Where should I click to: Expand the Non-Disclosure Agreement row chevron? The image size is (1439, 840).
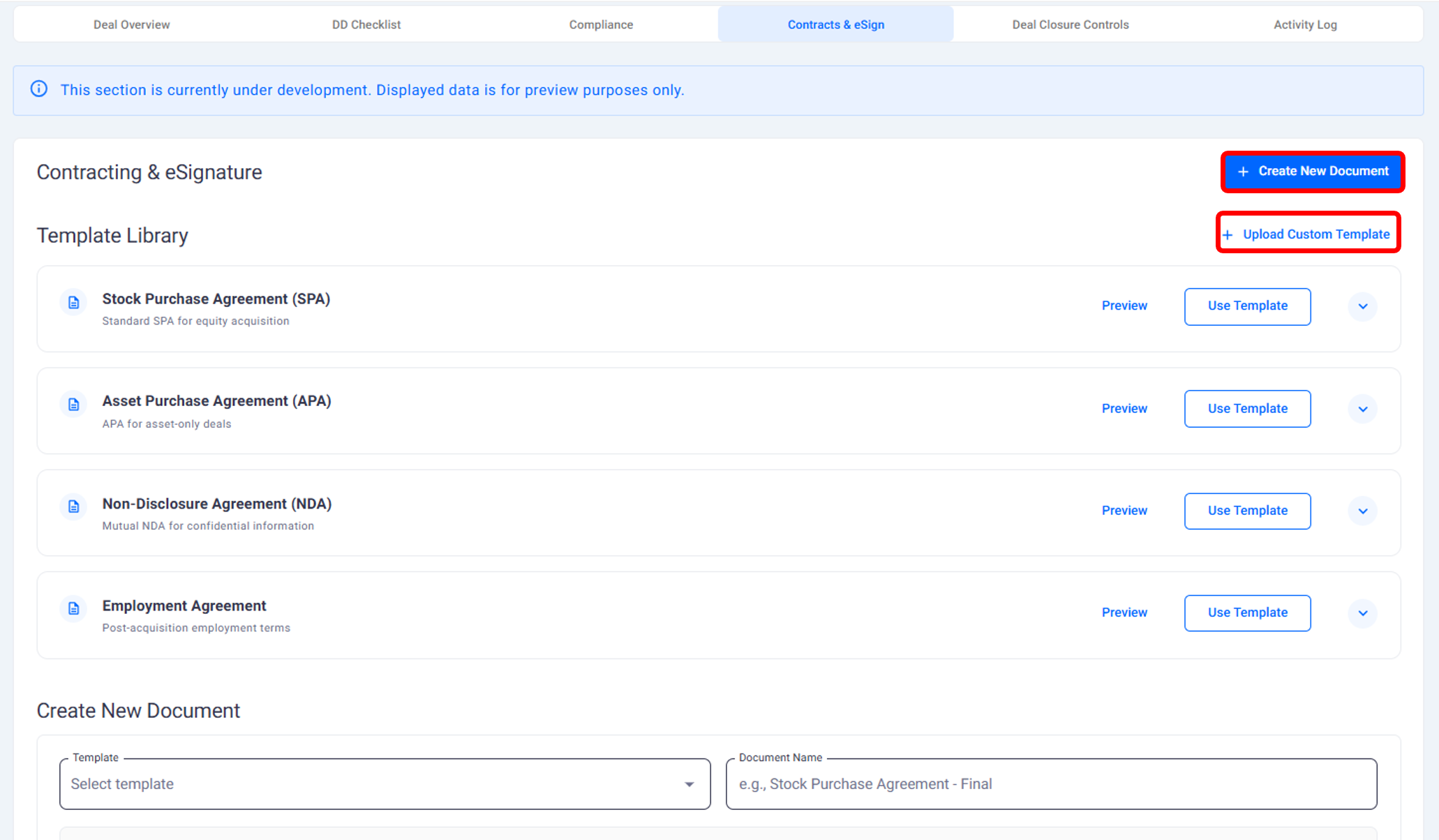click(1362, 511)
